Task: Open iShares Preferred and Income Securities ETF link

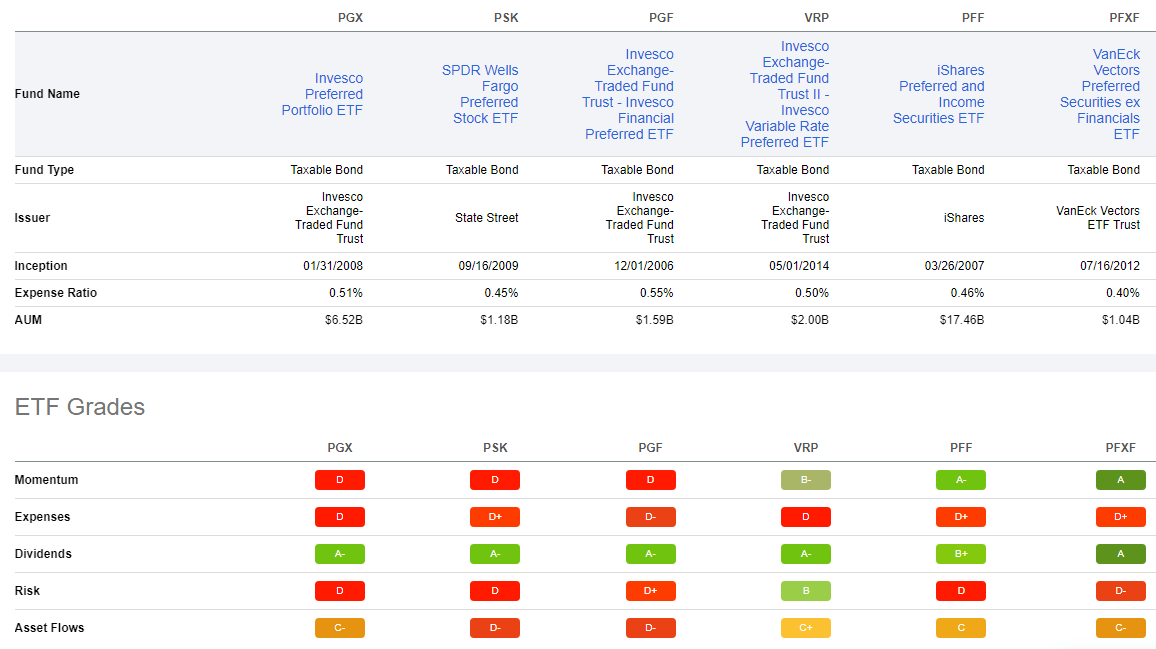Action: 939,94
